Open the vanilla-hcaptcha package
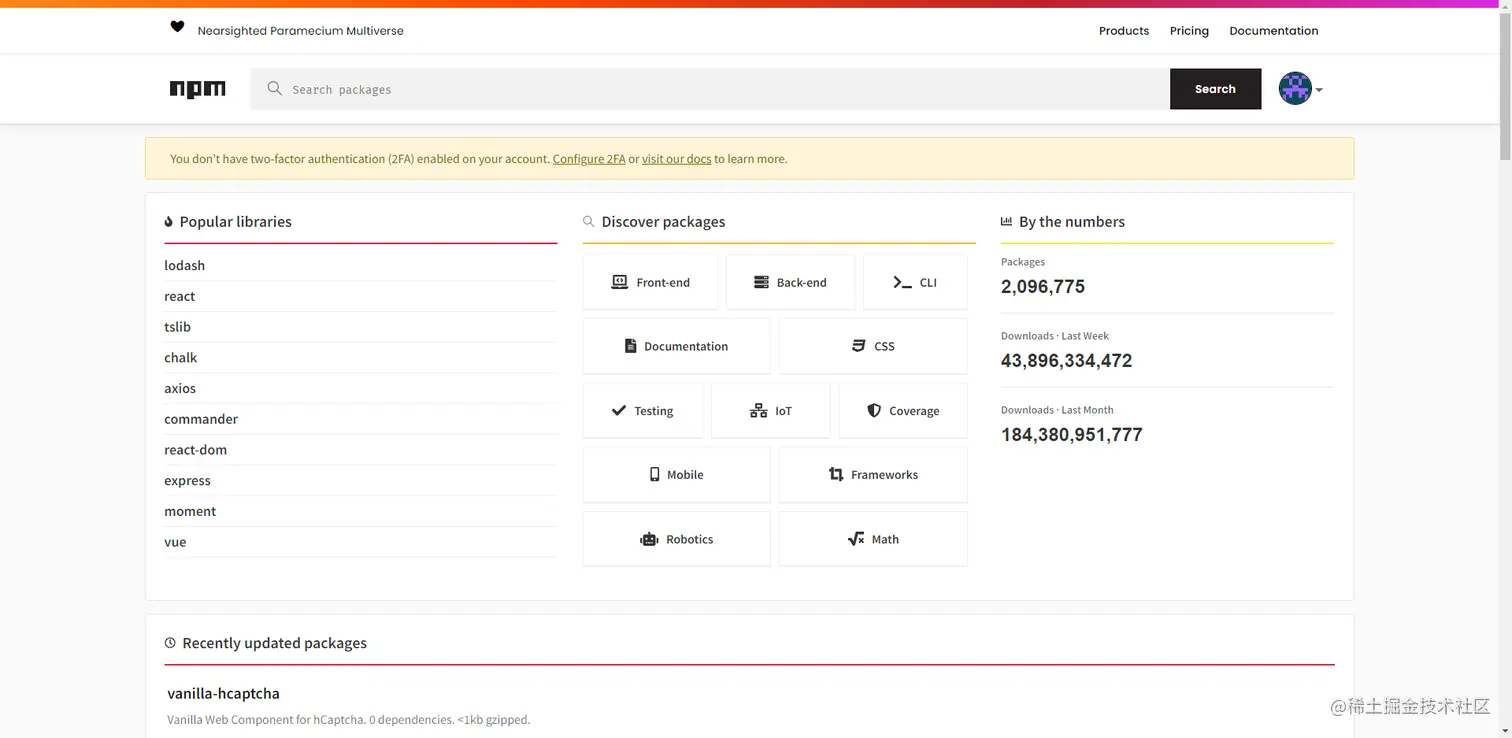 [223, 693]
